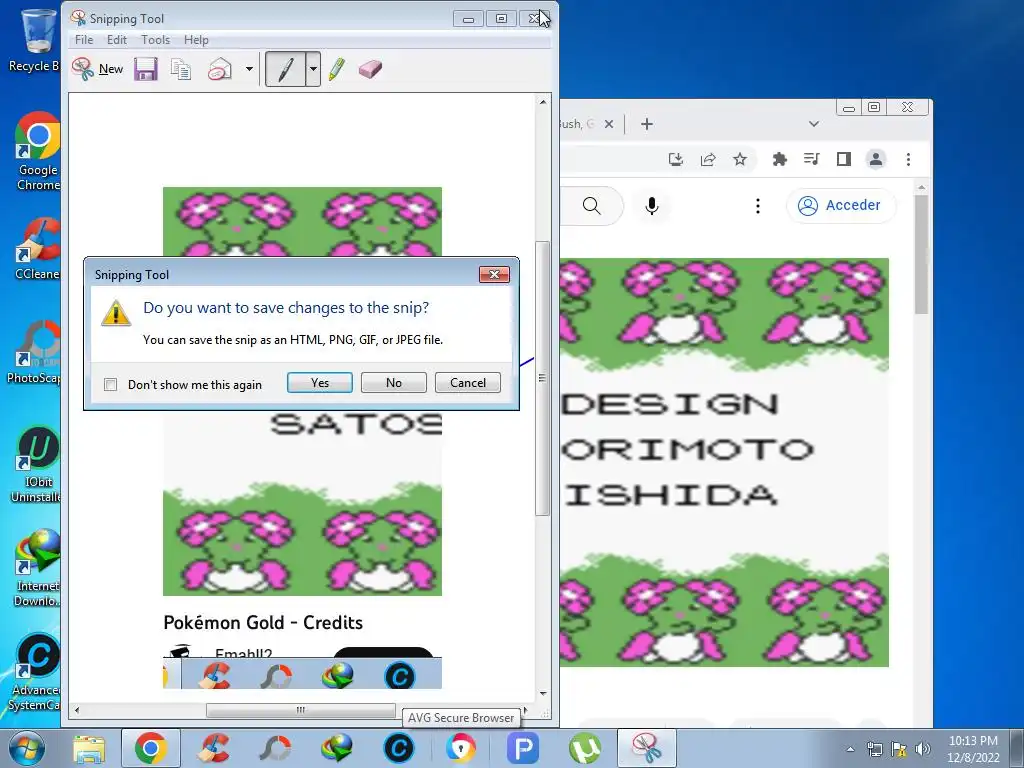Screen dimensions: 1024x768
Task: Click the Acceder sign-in button
Action: coord(840,205)
